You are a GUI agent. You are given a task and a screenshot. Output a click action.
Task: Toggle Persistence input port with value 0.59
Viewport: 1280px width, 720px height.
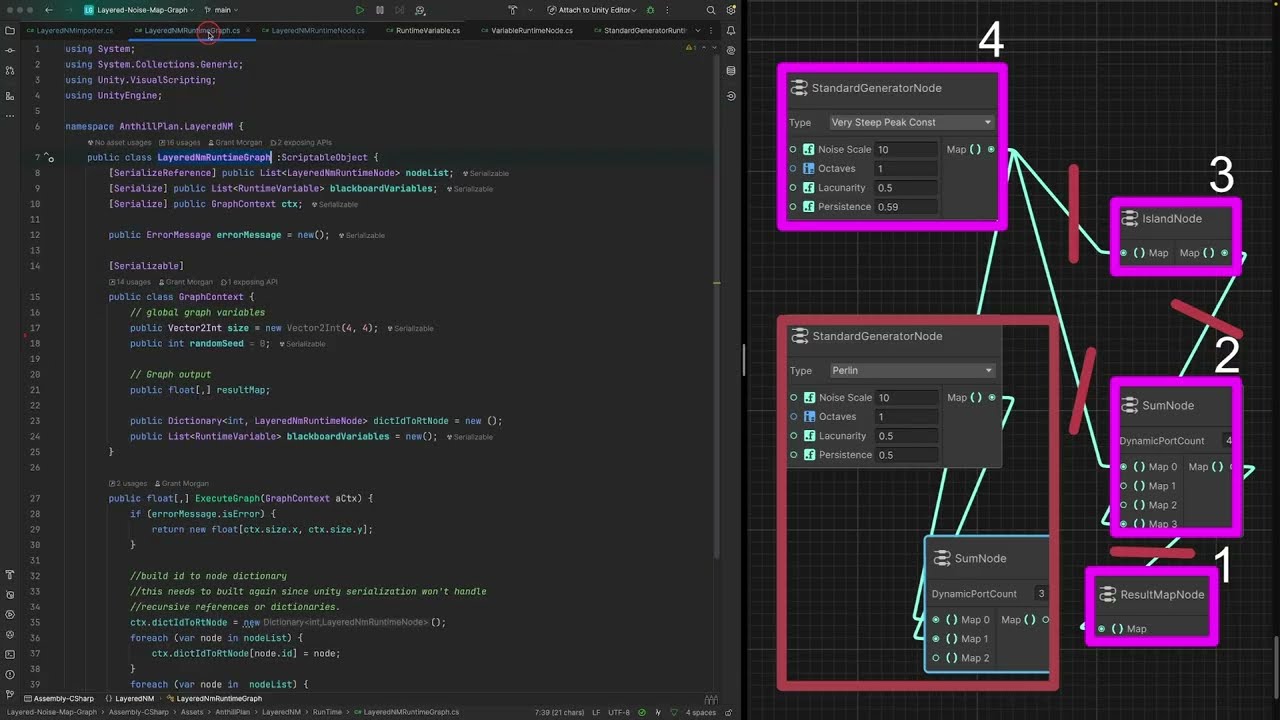[793, 207]
